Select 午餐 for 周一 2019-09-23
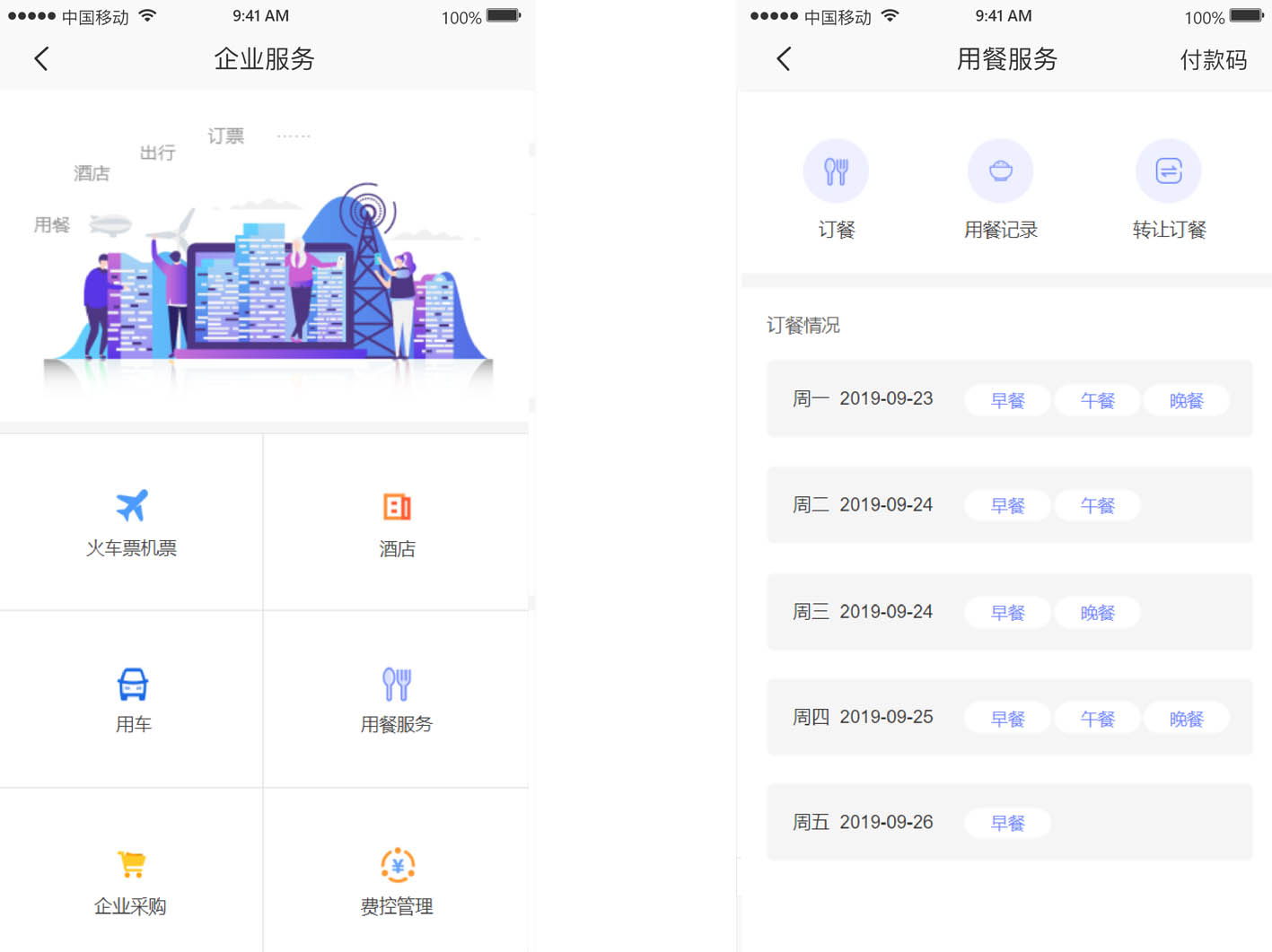 (1097, 400)
